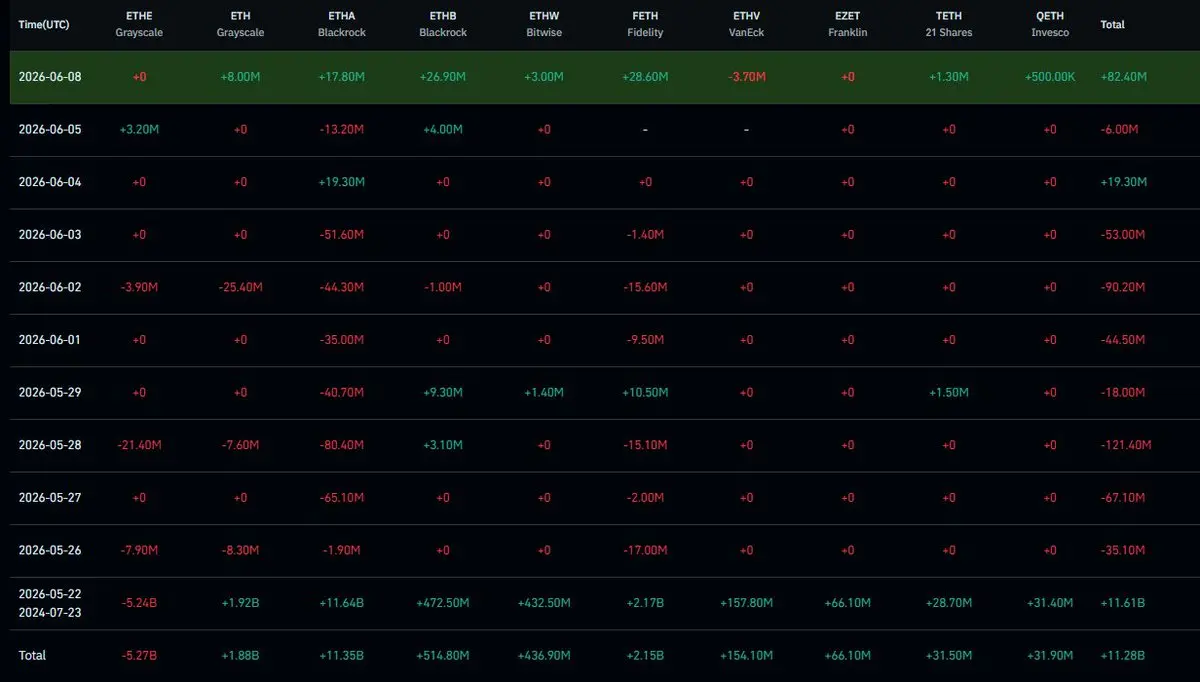Viewport: 1200px width, 682px height.
Task: Click the -53.00M total value
Action: (1122, 235)
